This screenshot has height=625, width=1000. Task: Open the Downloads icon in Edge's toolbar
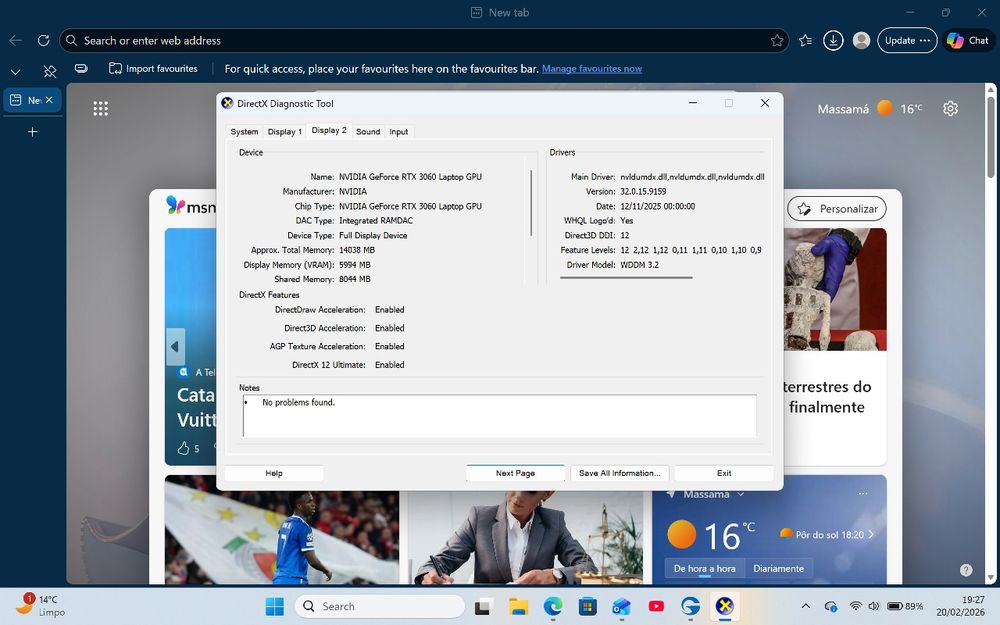pyautogui.click(x=833, y=40)
